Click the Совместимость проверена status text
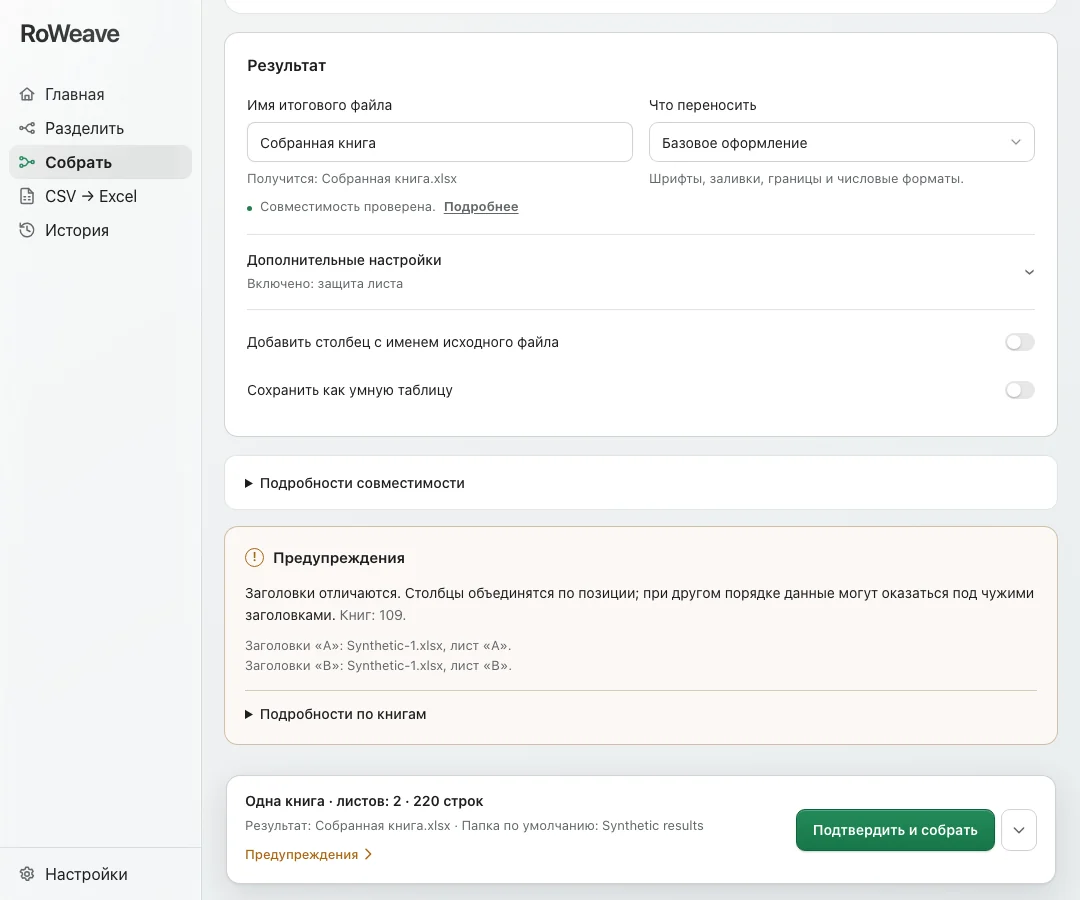The height and width of the screenshot is (900, 1080). point(348,207)
